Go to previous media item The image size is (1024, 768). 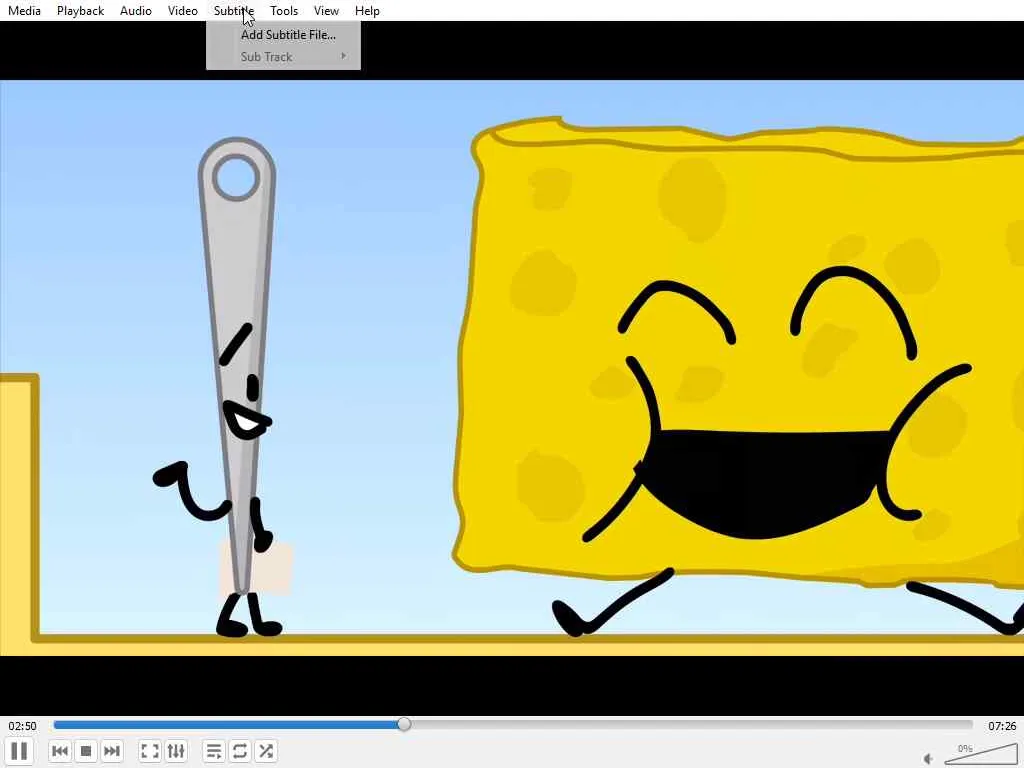(59, 751)
